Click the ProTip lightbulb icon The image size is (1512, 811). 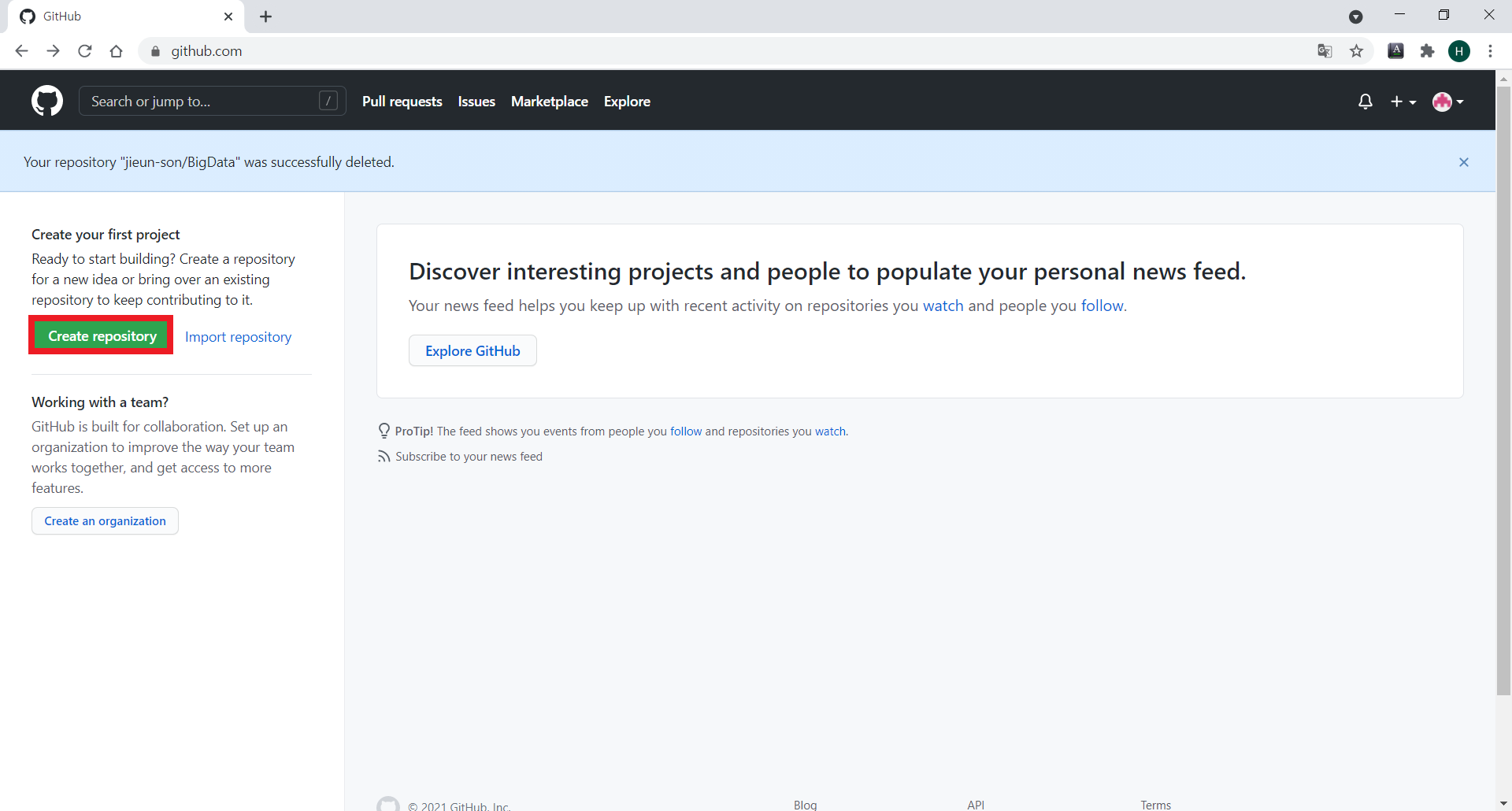[384, 431]
